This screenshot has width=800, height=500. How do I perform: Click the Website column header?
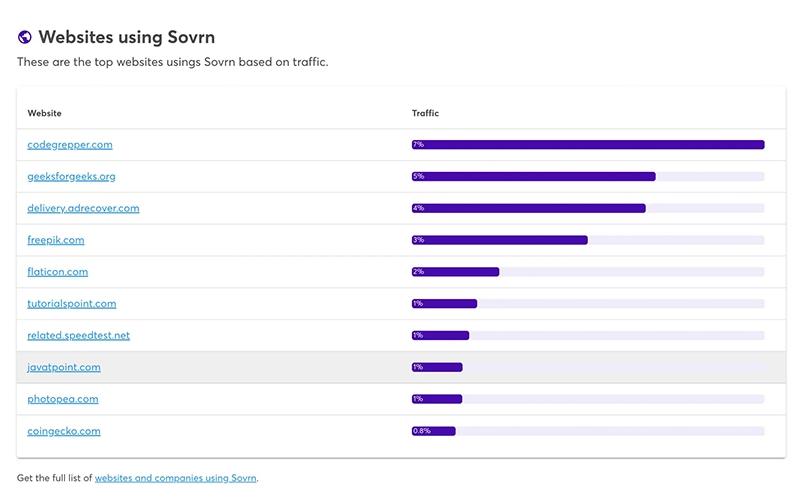coord(44,113)
